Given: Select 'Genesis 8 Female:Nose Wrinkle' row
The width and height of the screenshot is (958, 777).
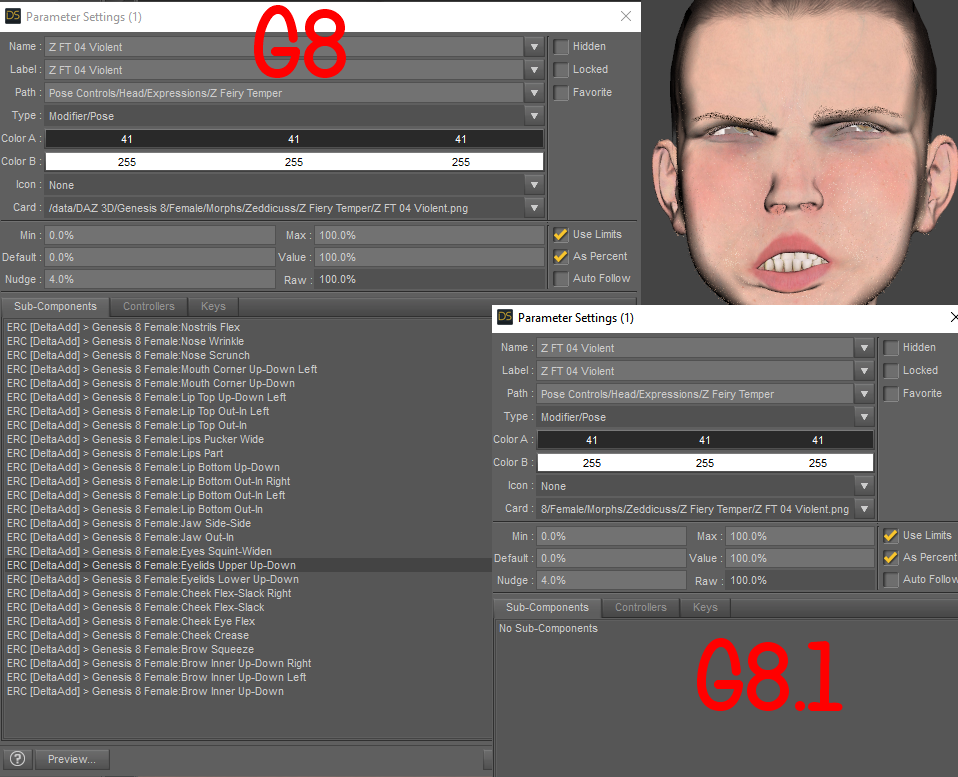Looking at the screenshot, I should pos(247,341).
